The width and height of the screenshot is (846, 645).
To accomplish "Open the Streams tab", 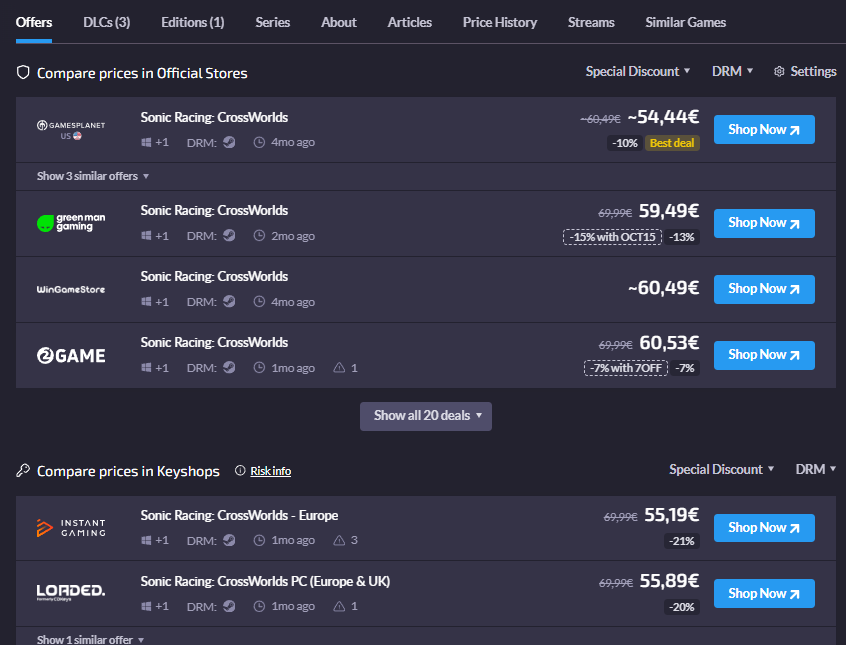I will [x=591, y=22].
